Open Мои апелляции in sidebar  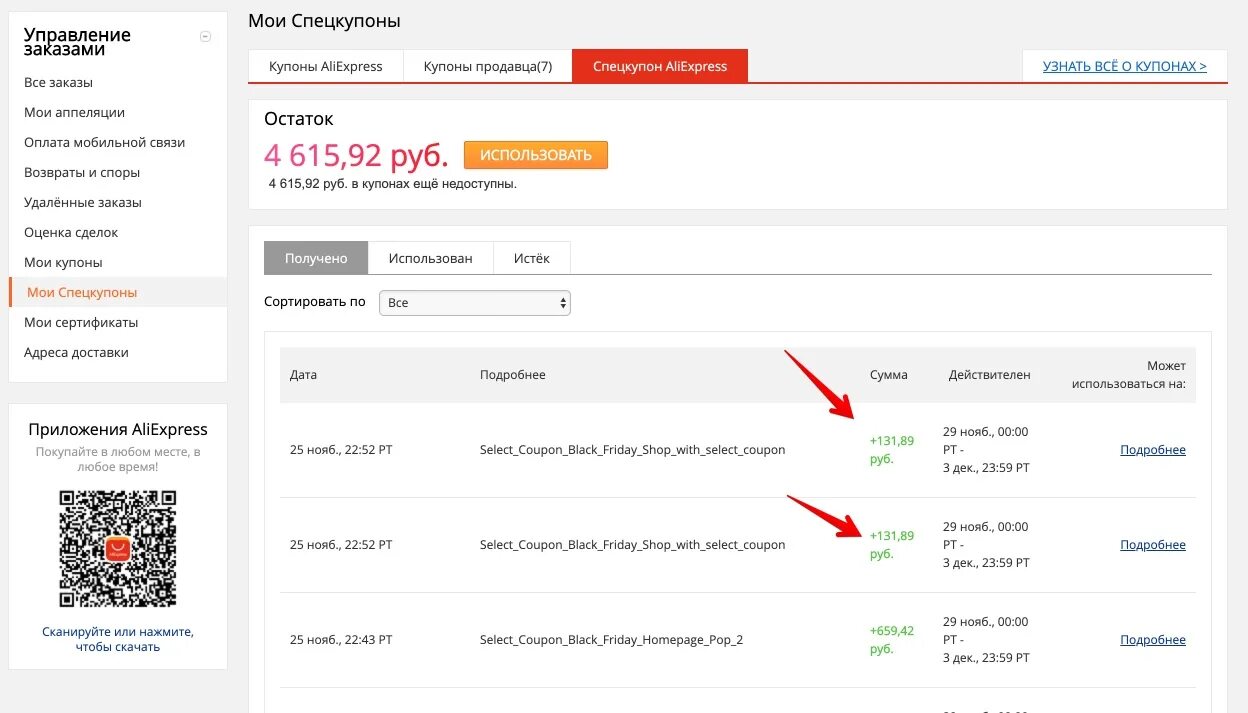pyautogui.click(x=74, y=112)
